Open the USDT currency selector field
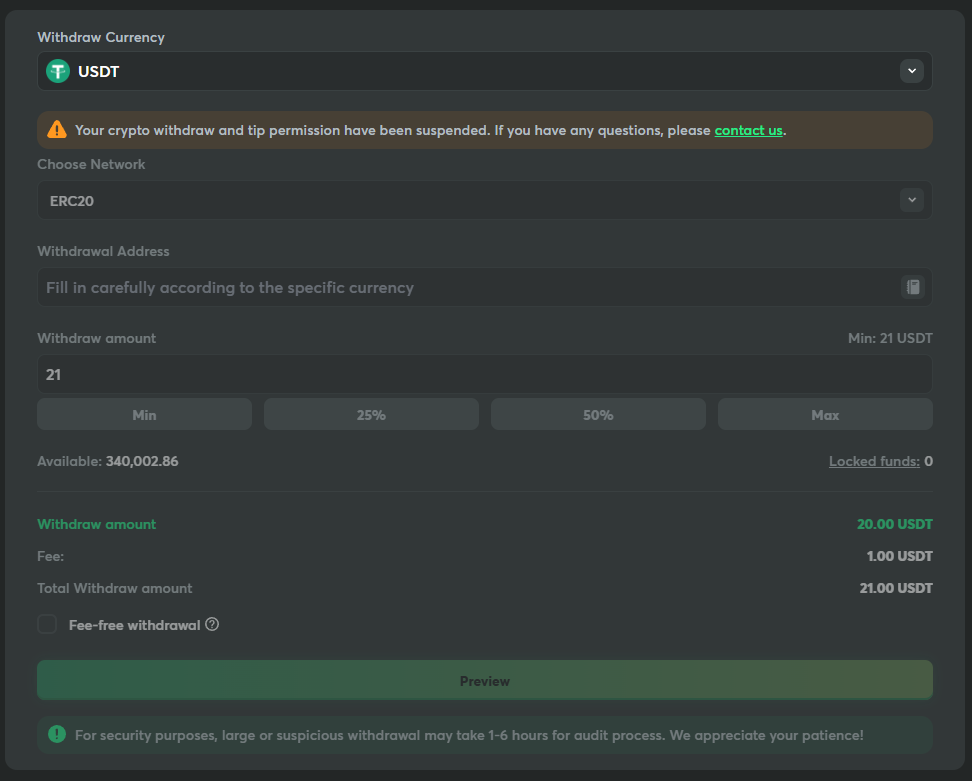The height and width of the screenshot is (781, 972). pyautogui.click(x=470, y=71)
